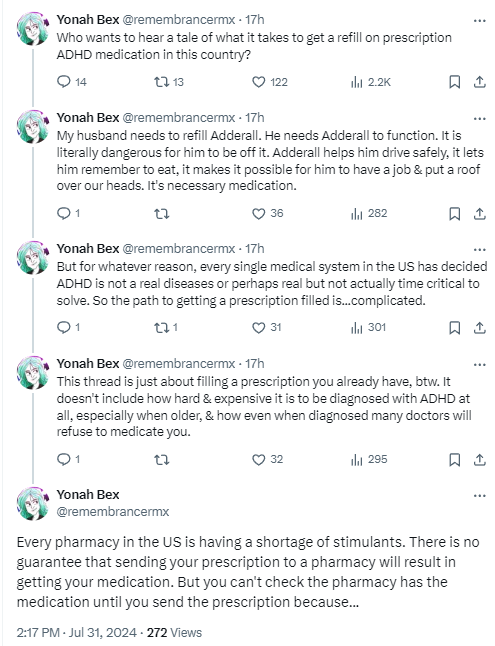Bookmark the tweet with 31 likes
Viewport: 495px width, 646px height.
454,328
